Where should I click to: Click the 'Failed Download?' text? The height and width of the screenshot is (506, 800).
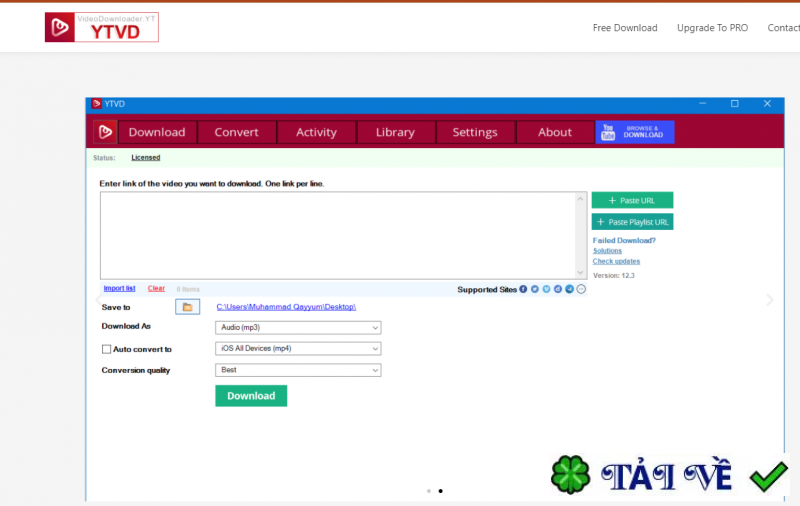point(624,240)
